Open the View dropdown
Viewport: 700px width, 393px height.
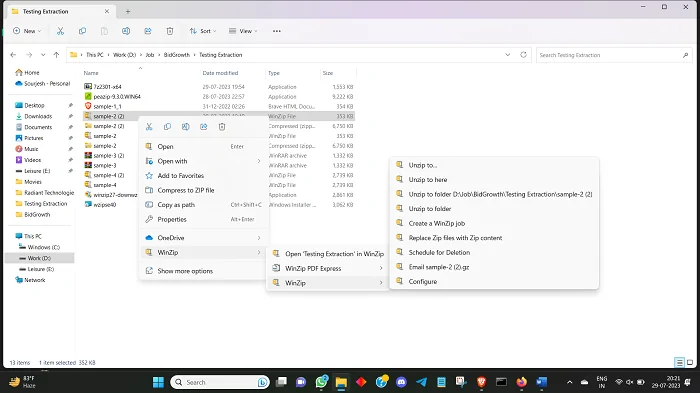pyautogui.click(x=243, y=31)
